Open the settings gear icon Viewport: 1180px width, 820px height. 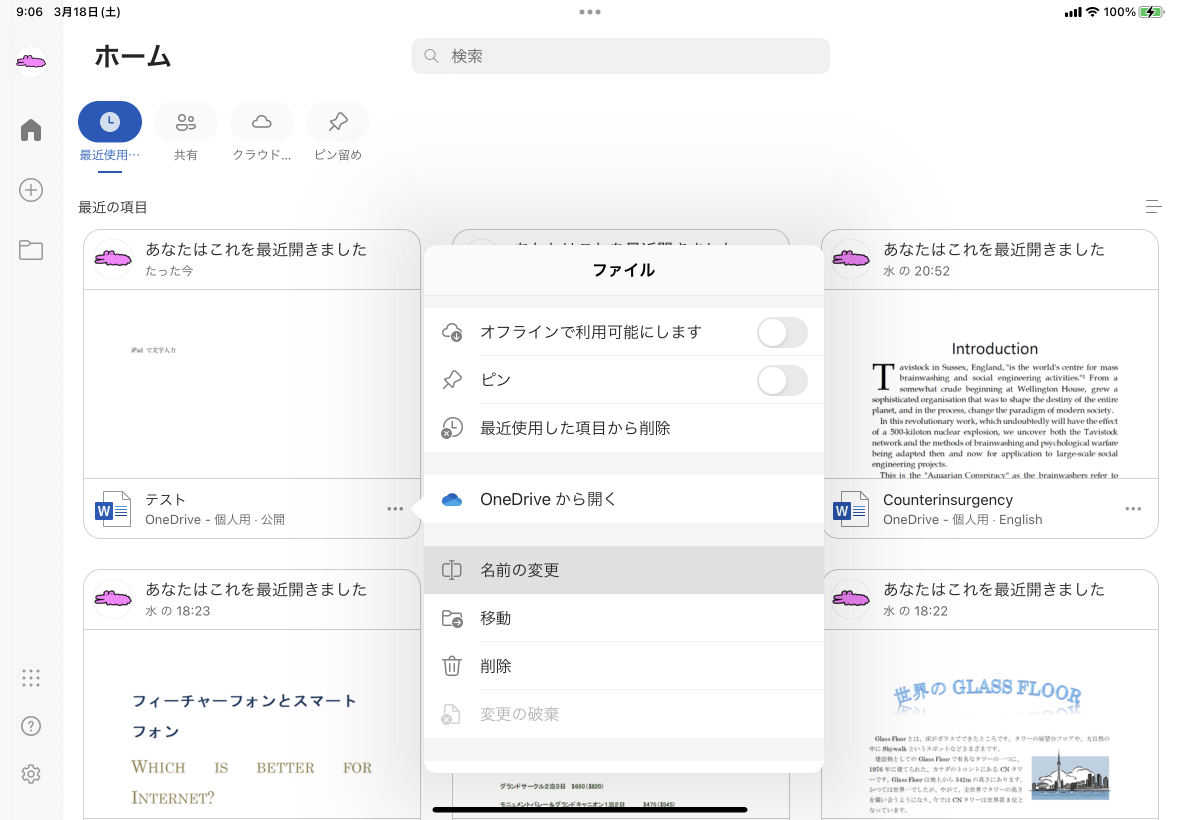pyautogui.click(x=31, y=774)
